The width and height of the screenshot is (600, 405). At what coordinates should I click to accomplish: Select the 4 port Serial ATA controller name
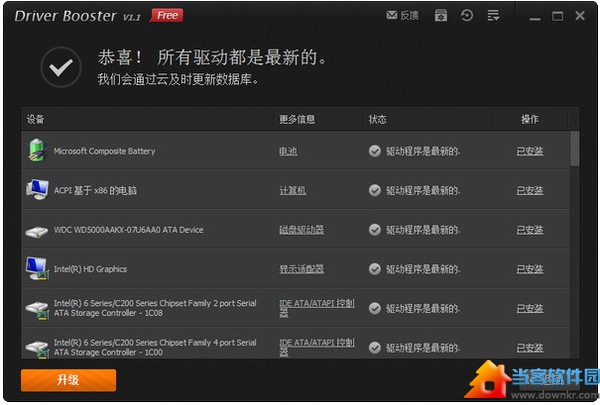click(x=155, y=348)
